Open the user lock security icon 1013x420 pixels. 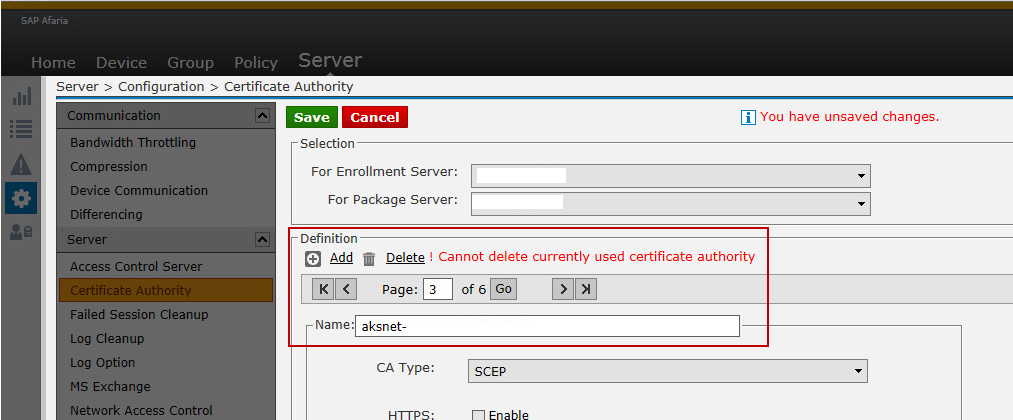tap(21, 231)
